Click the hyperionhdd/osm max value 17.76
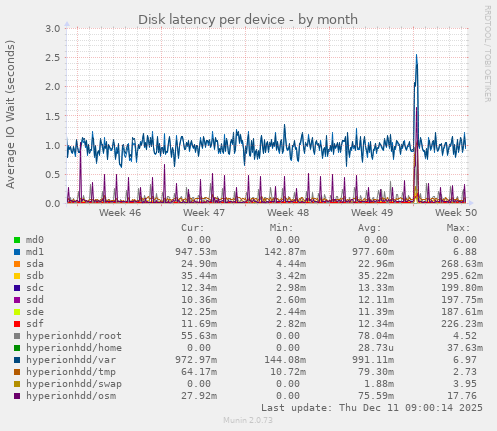Screen dimensions: 497x431 pos(462,396)
